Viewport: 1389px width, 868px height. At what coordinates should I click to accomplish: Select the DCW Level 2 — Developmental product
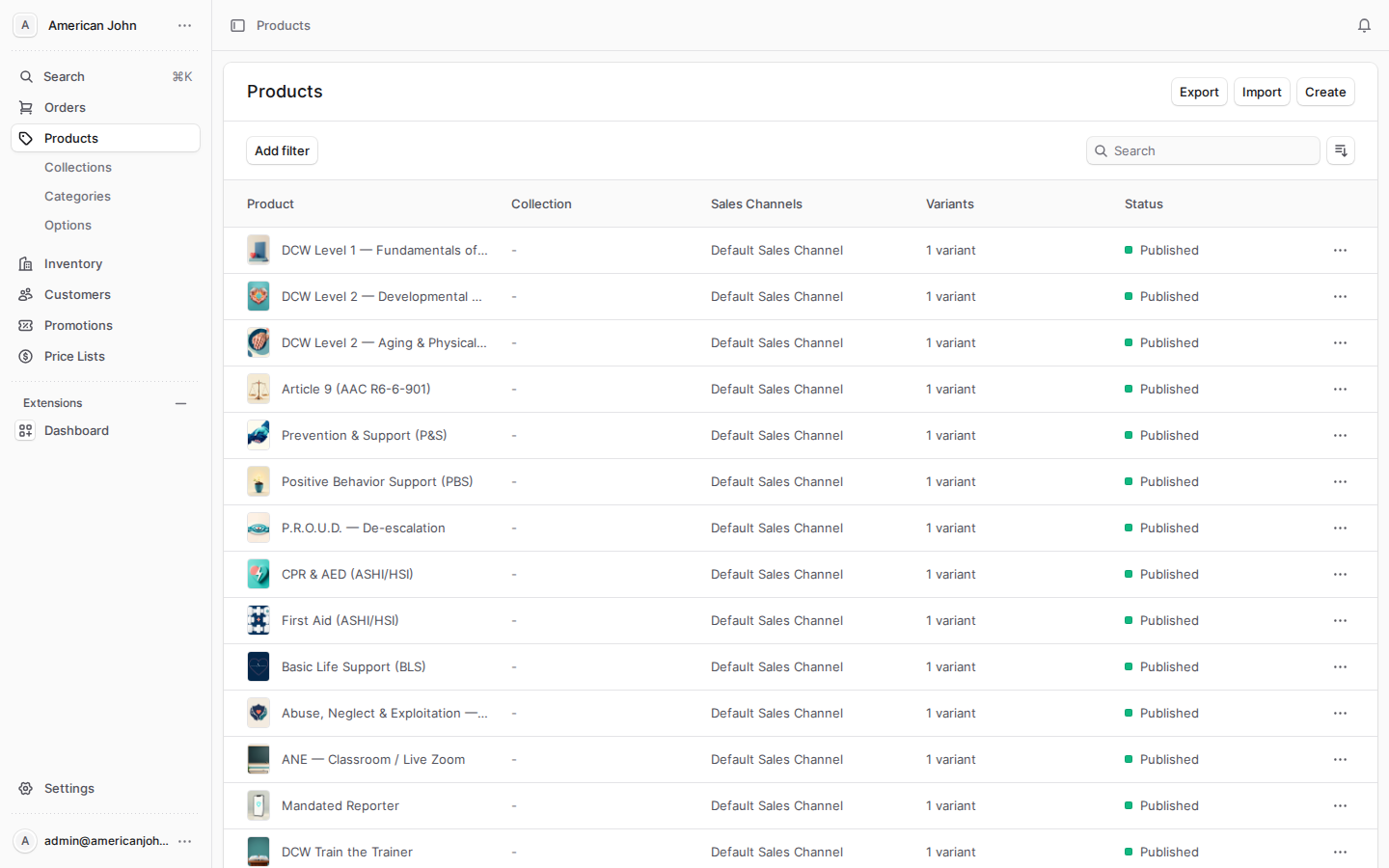click(x=801, y=297)
